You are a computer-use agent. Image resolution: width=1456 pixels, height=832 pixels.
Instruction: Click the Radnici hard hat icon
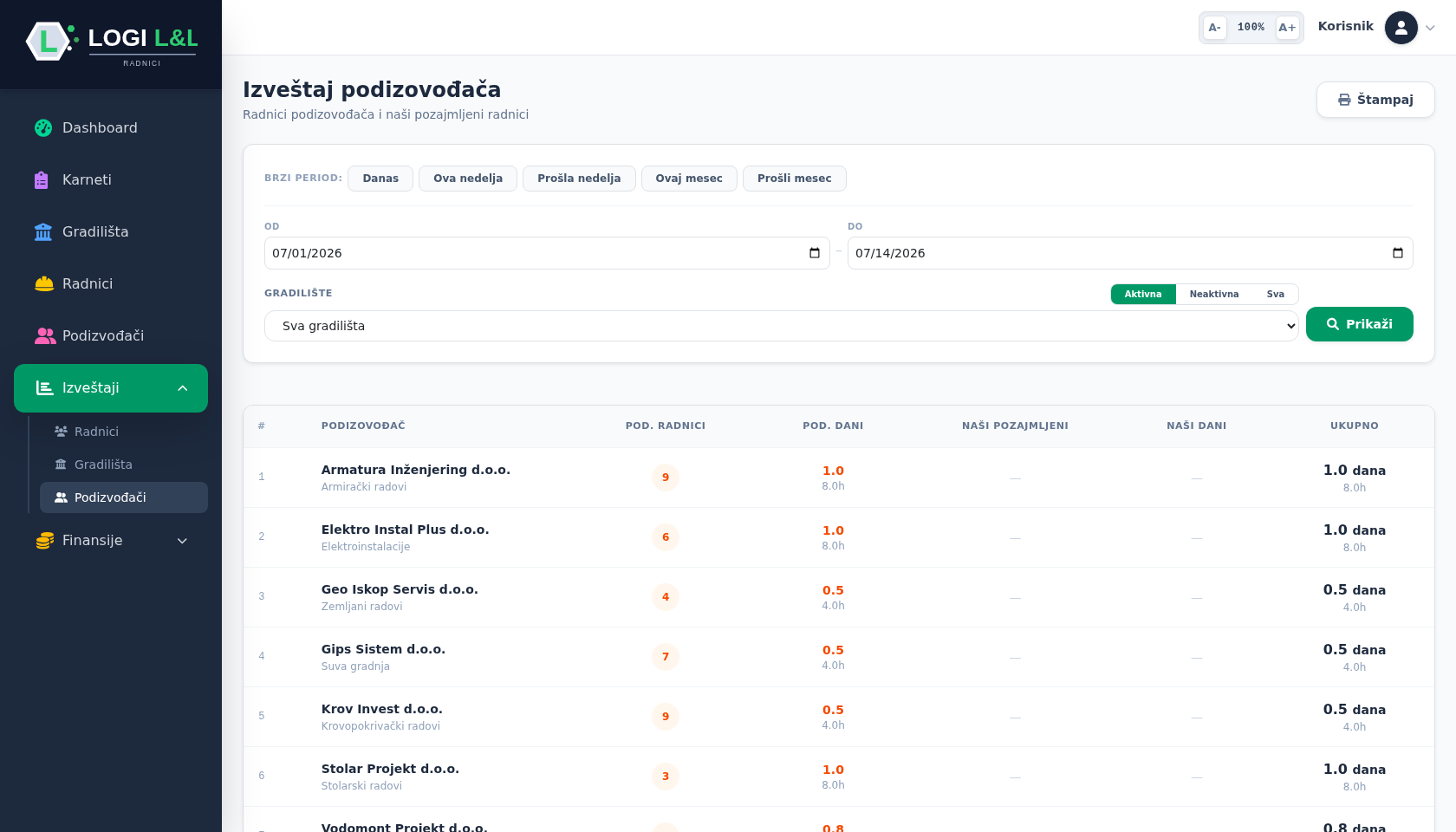pos(44,284)
